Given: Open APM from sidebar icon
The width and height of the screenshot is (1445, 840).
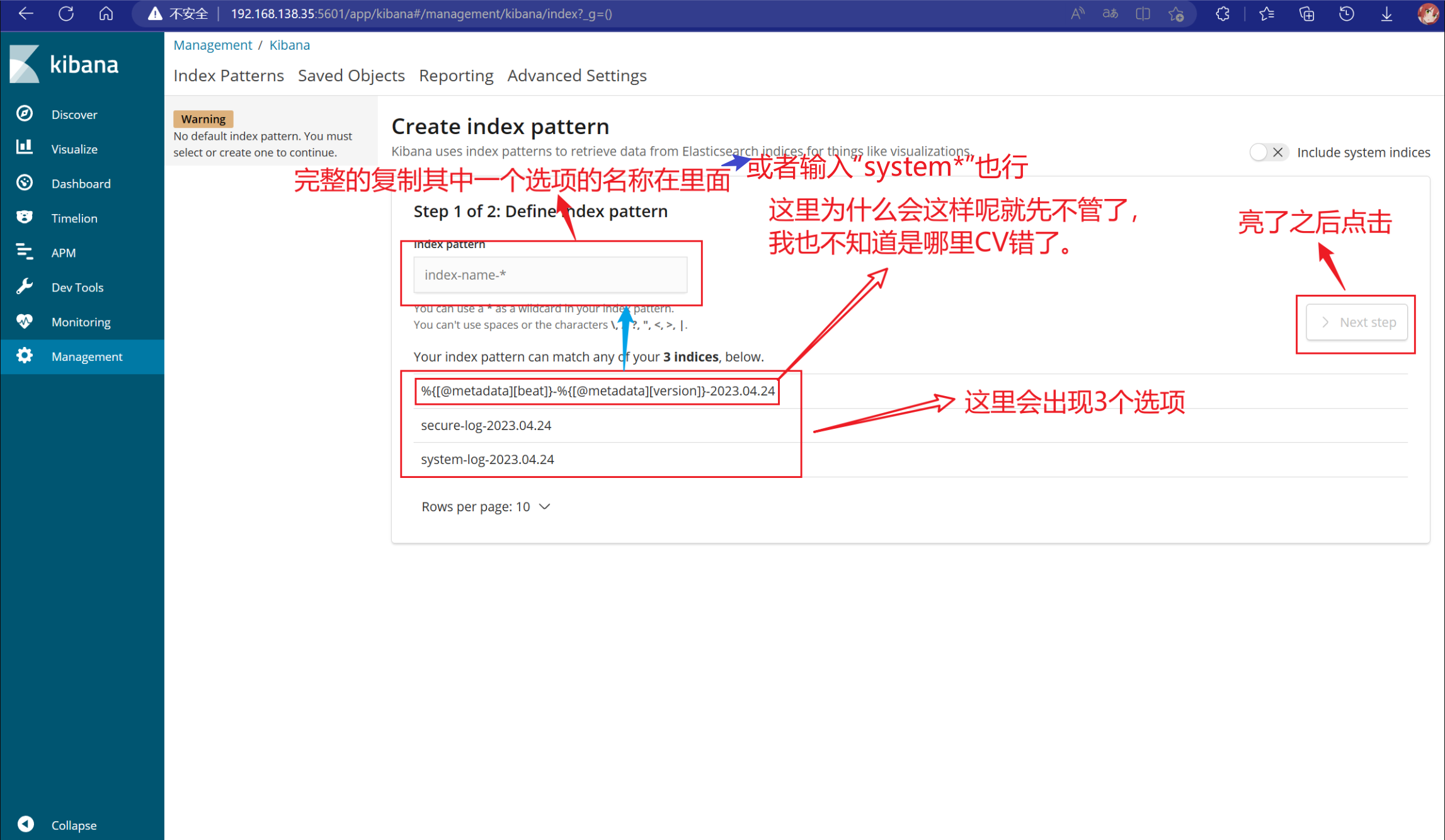Looking at the screenshot, I should point(25,252).
